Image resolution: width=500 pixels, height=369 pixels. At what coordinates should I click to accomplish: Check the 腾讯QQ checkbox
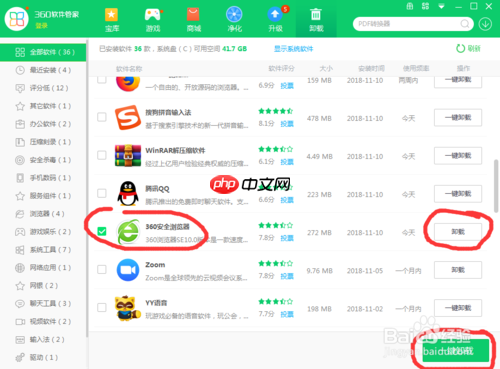(102, 193)
